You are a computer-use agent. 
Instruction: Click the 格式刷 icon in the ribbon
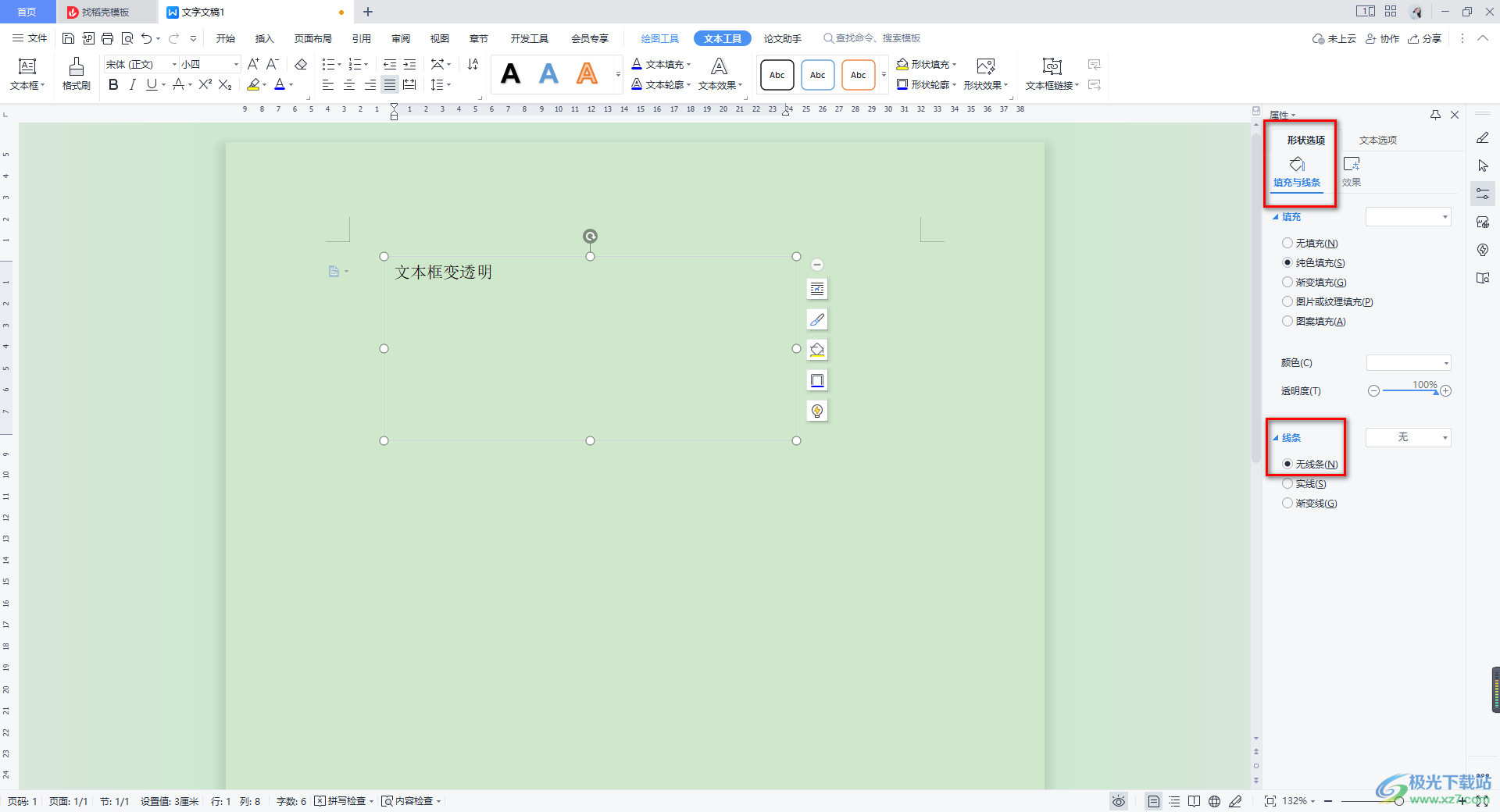(75, 74)
